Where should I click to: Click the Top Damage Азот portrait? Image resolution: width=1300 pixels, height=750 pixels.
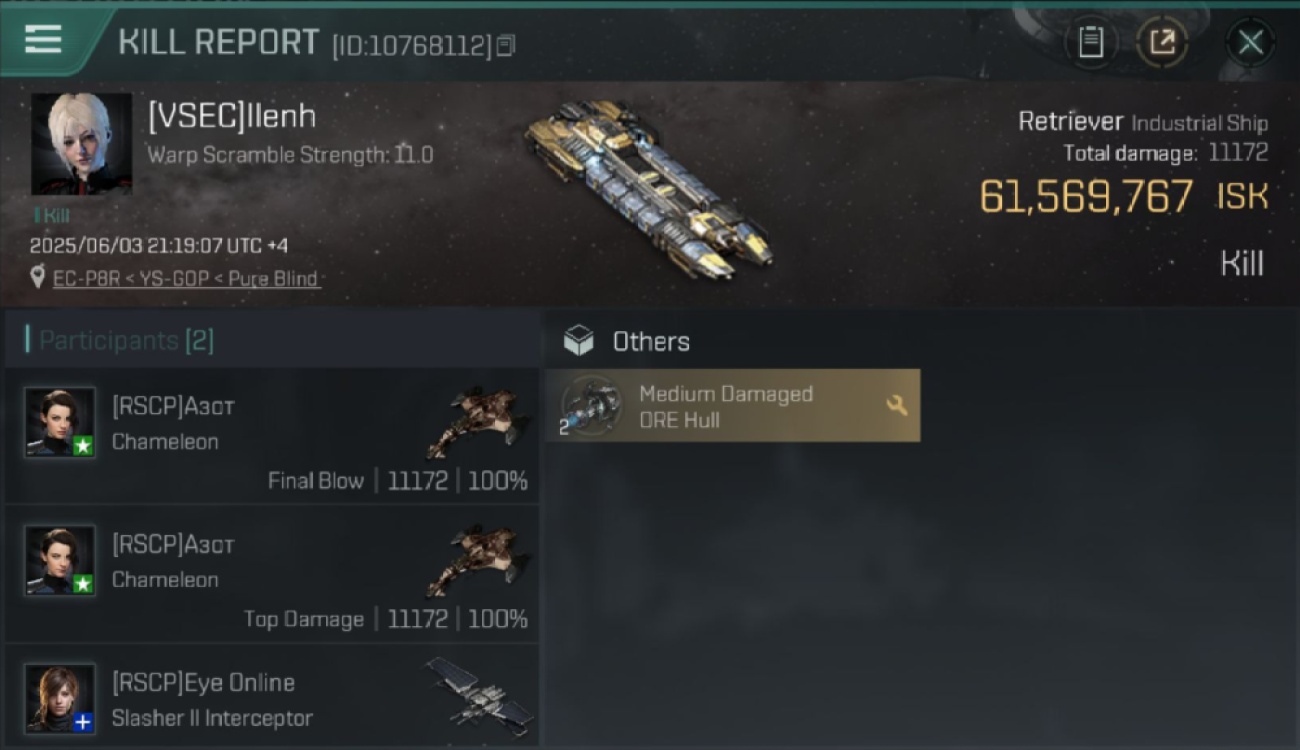pos(60,560)
